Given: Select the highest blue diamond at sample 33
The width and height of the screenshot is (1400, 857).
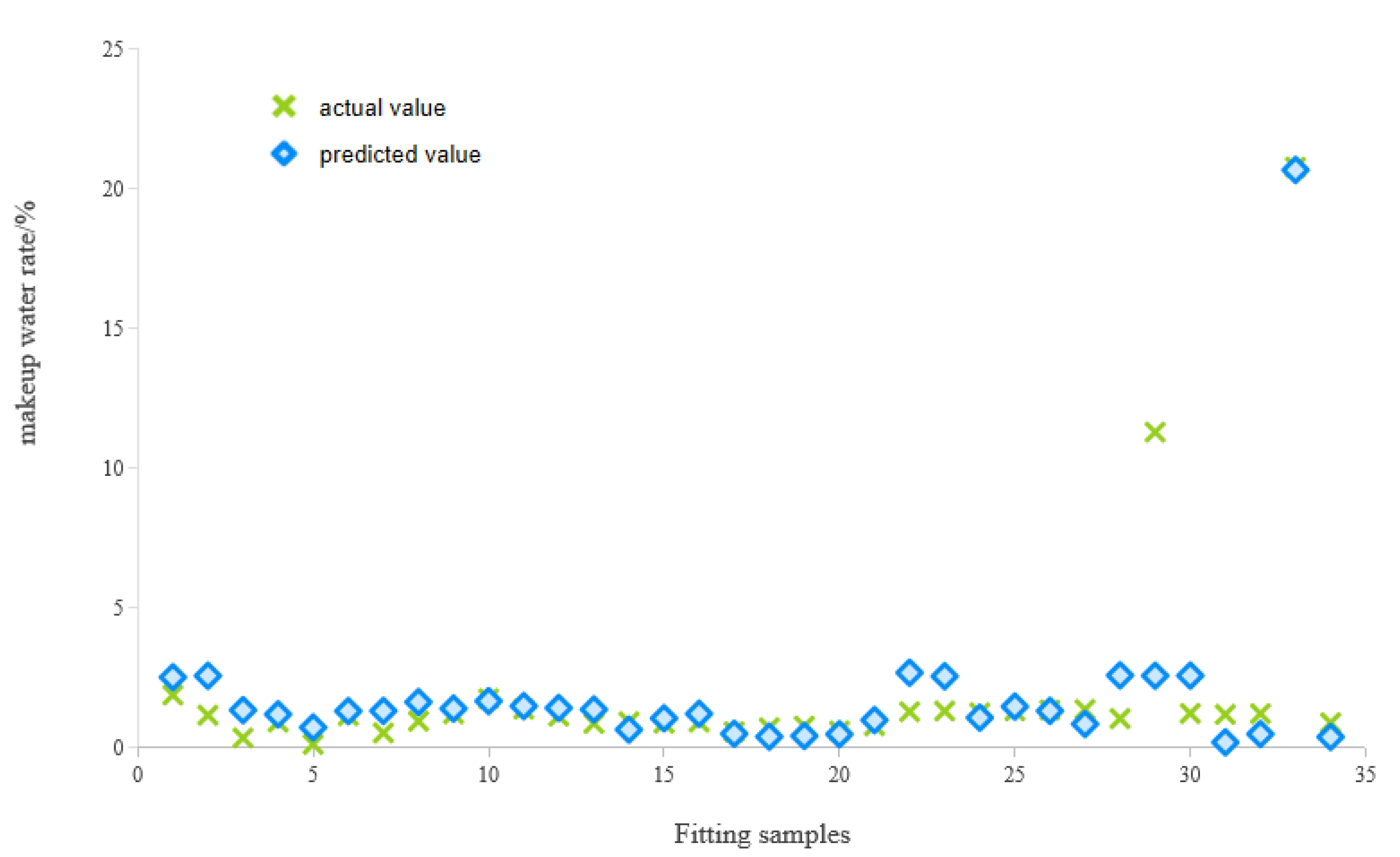Looking at the screenshot, I should (1295, 170).
